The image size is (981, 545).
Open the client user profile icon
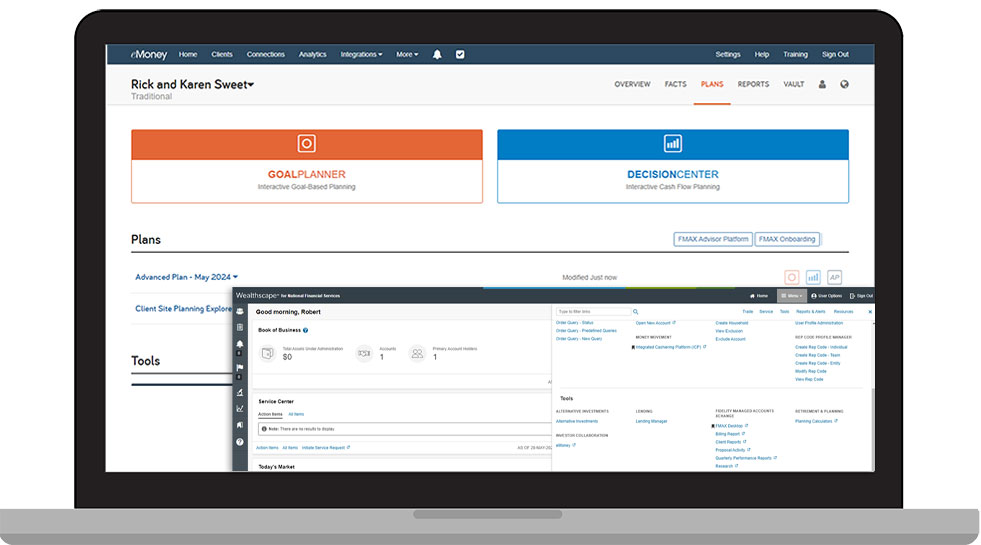click(x=823, y=85)
